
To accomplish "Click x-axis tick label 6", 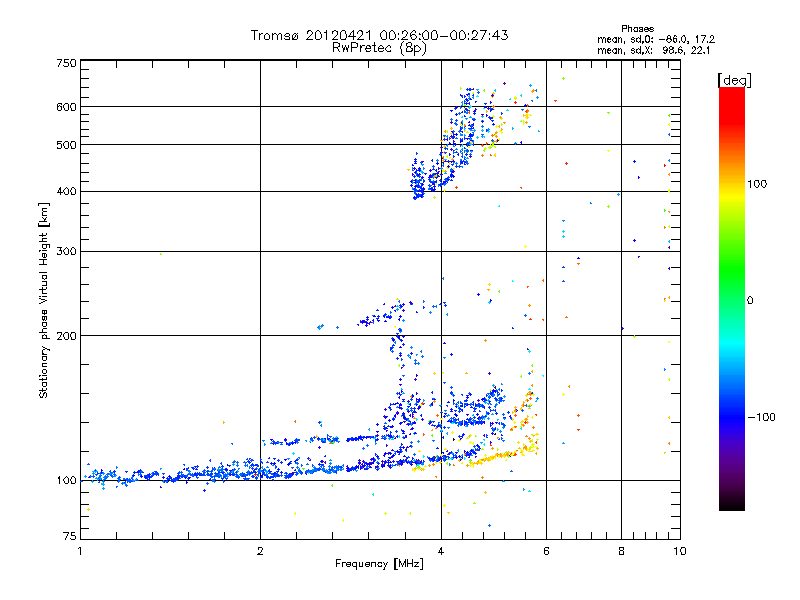I will (546, 551).
